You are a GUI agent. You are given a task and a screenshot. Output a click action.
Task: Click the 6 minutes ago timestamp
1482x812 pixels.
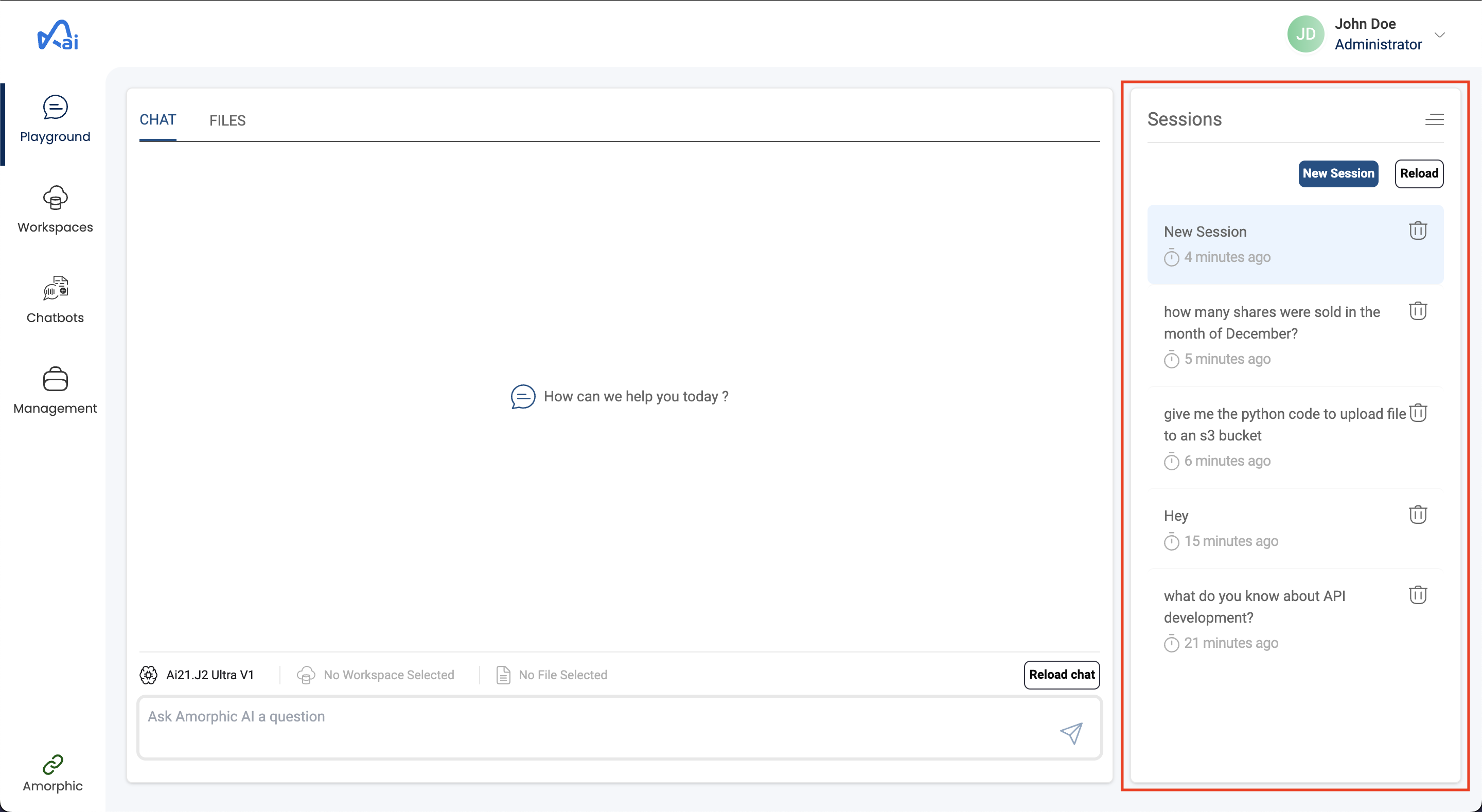(x=1227, y=461)
